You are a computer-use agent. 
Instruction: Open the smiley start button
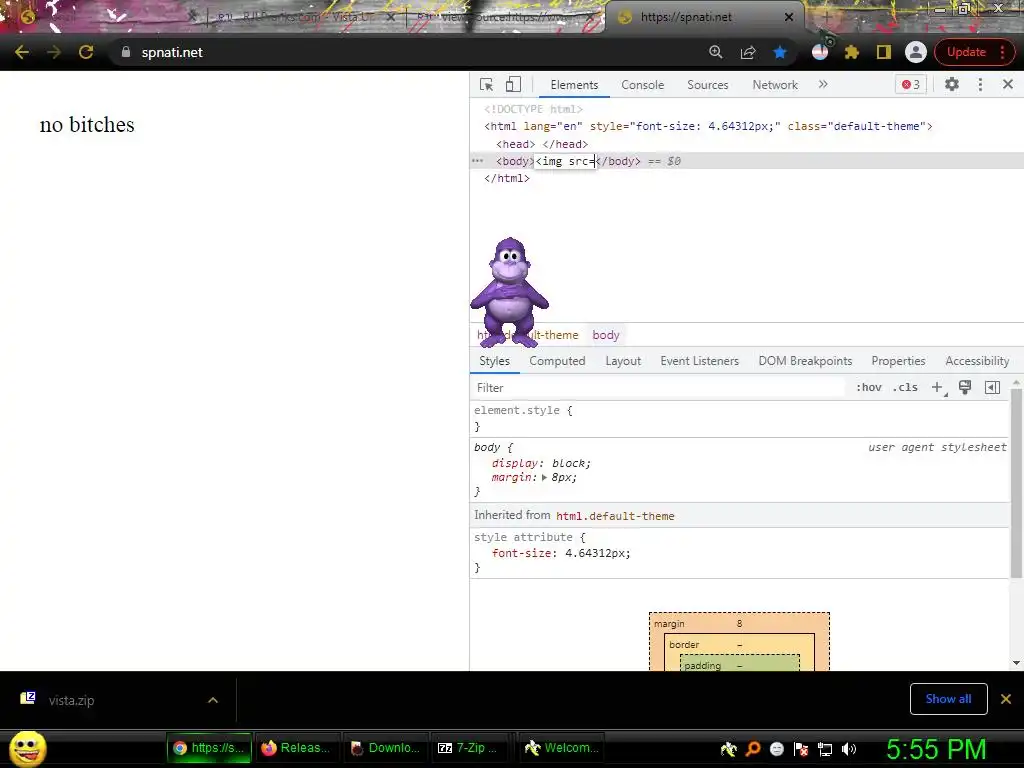pos(27,748)
